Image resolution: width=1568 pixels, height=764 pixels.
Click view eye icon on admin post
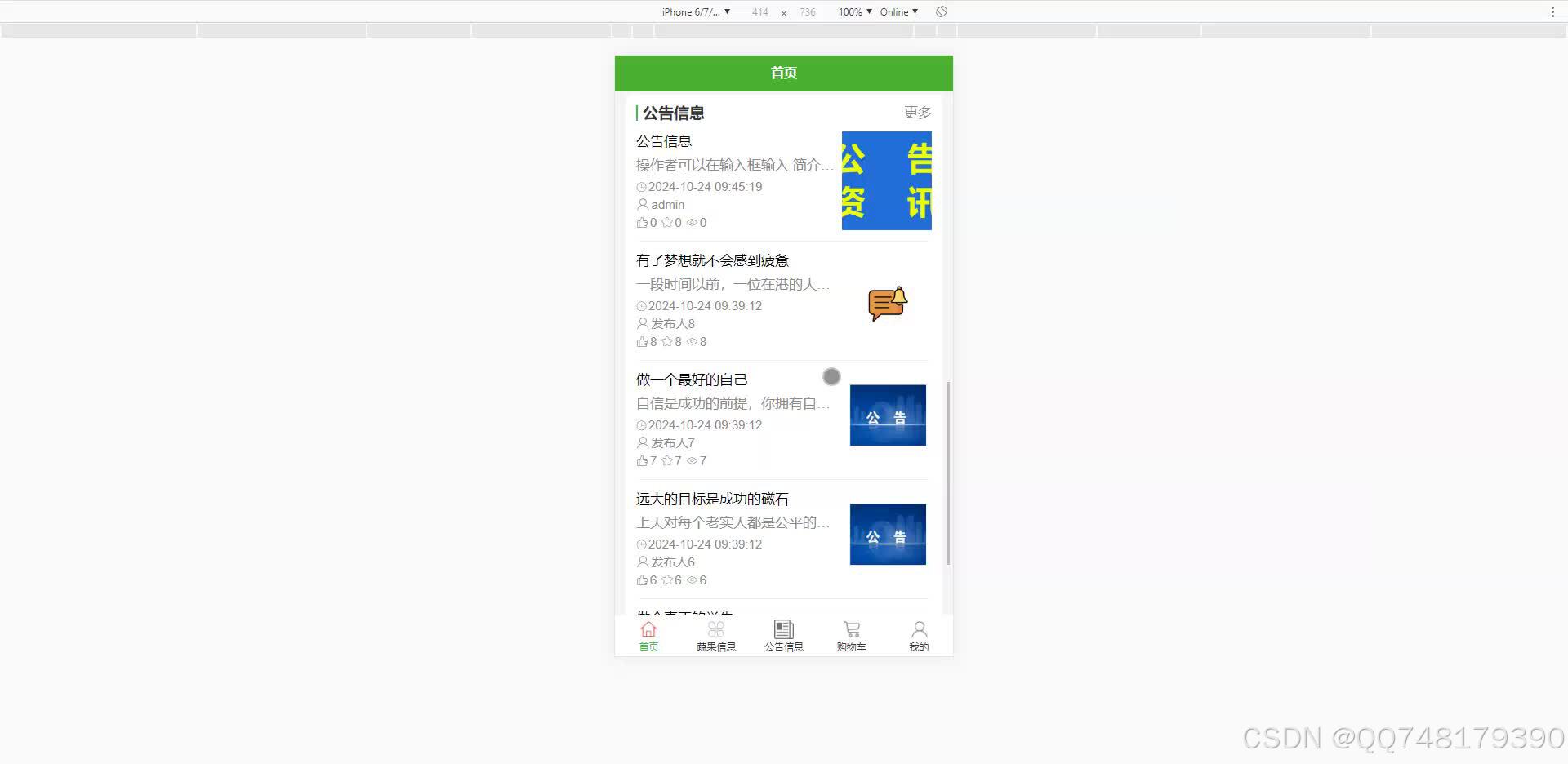point(692,223)
